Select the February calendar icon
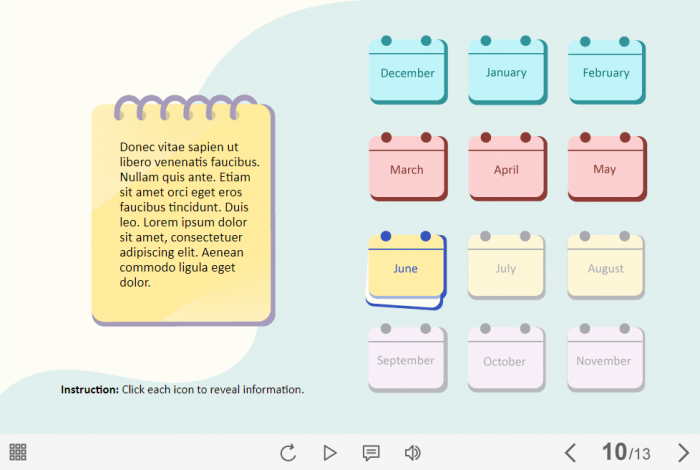Screen dimensions: 700x470 [606, 71]
